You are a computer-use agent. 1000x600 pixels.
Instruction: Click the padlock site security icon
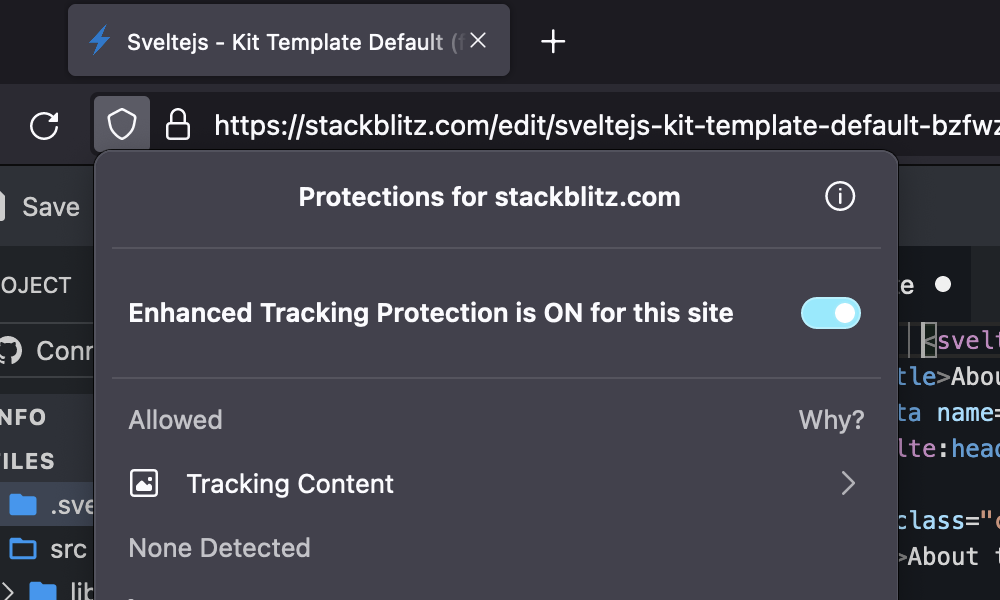177,124
